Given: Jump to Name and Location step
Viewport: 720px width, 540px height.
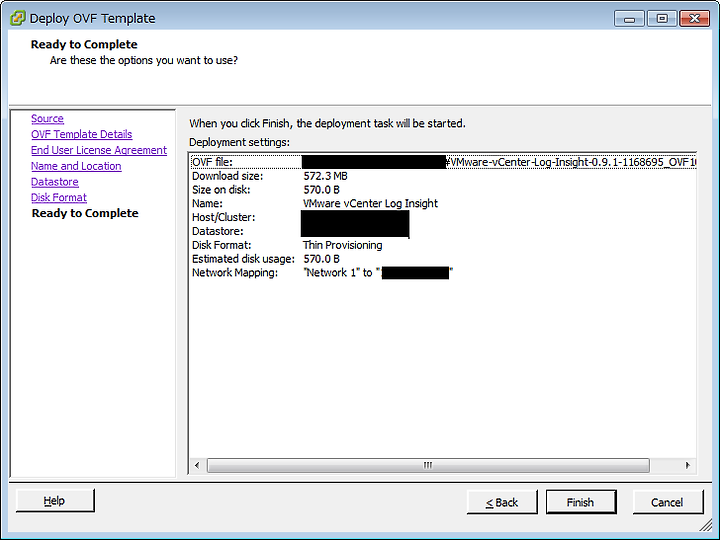Looking at the screenshot, I should 76,166.
